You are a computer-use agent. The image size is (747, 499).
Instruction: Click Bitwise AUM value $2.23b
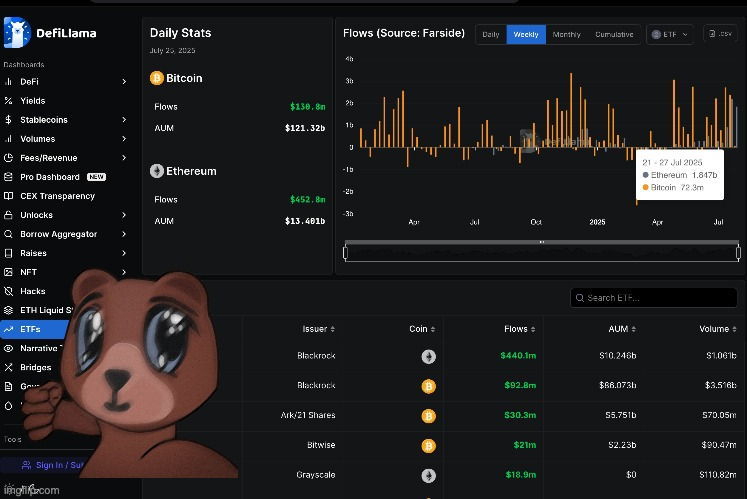622,445
